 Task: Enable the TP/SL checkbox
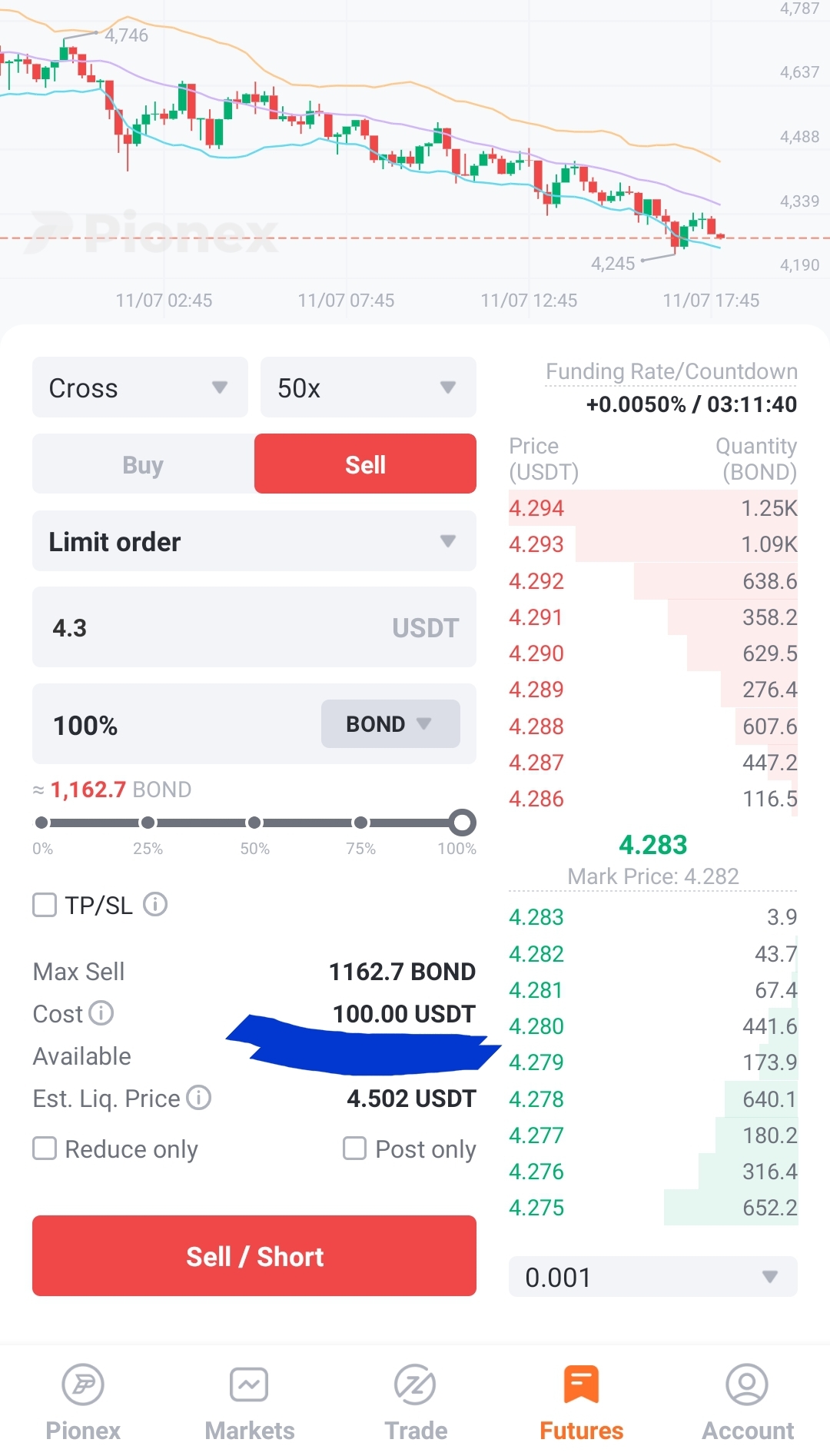[45, 905]
